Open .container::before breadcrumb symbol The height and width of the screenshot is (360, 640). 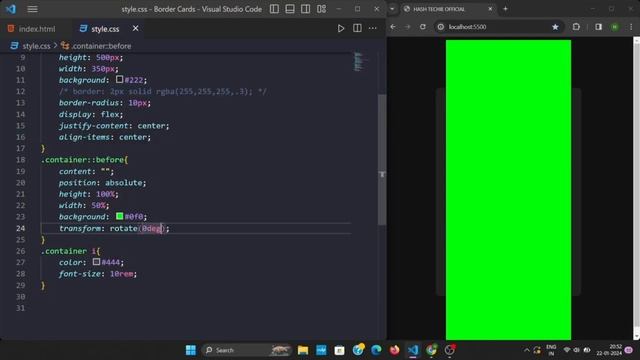point(101,46)
